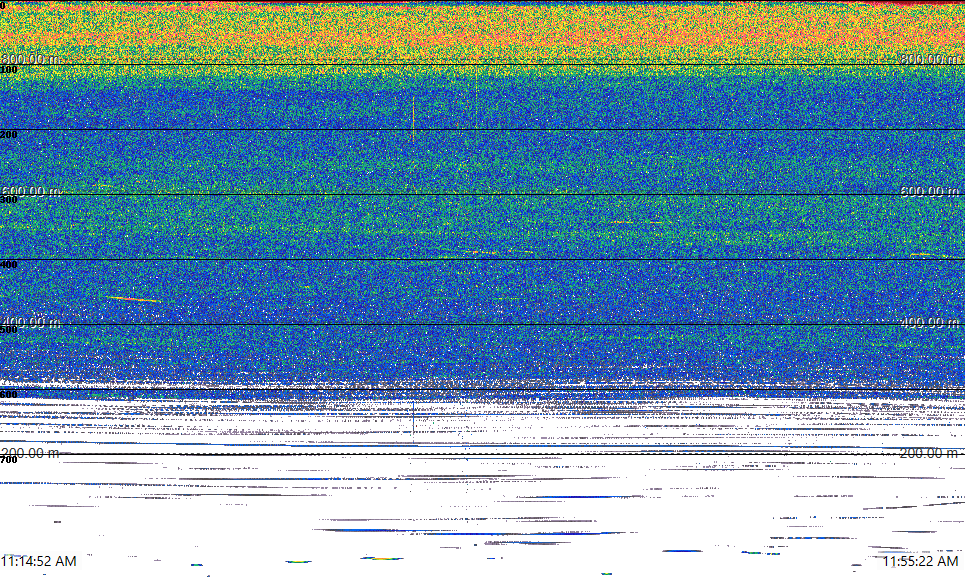Viewport: 965px width, 578px height.
Task: Select the left-edge 200.00 m range label
Action: [31, 454]
